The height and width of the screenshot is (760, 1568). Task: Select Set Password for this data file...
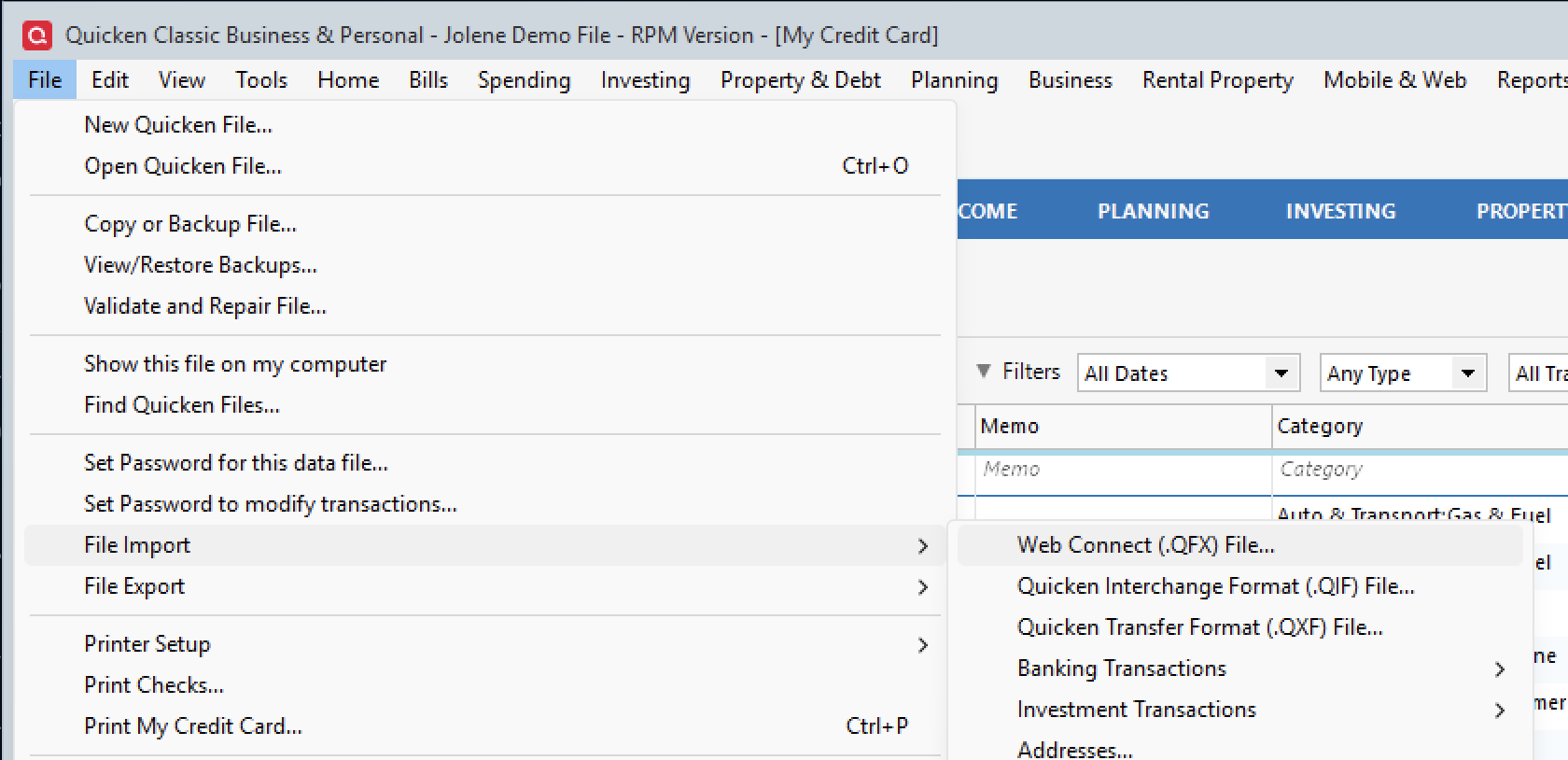pos(485,463)
